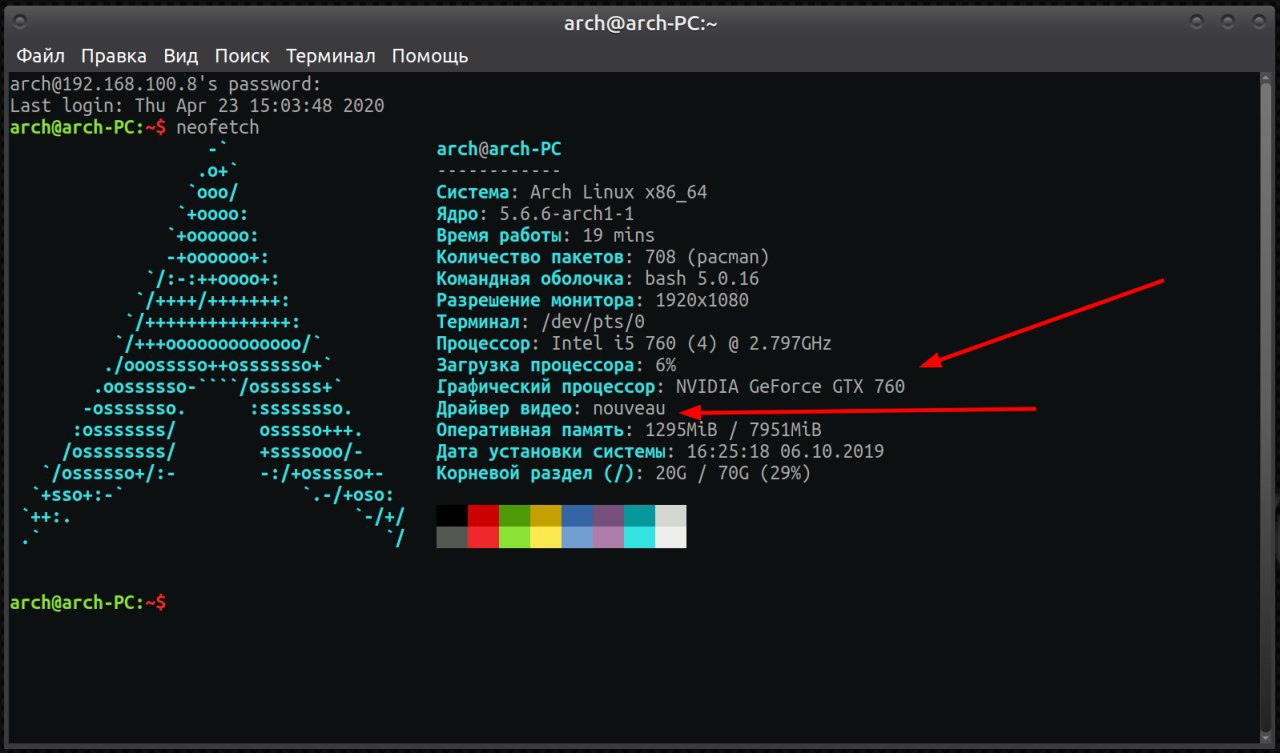Open the Вид menu
This screenshot has height=753, width=1280.
coord(181,56)
